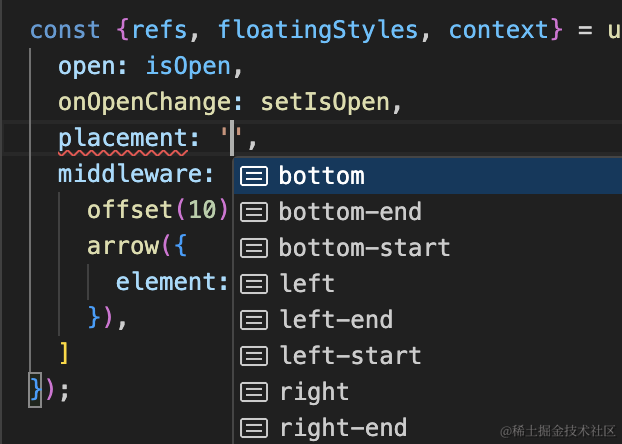Select the left placement suggestion
This screenshot has width=622, height=444.
306,284
